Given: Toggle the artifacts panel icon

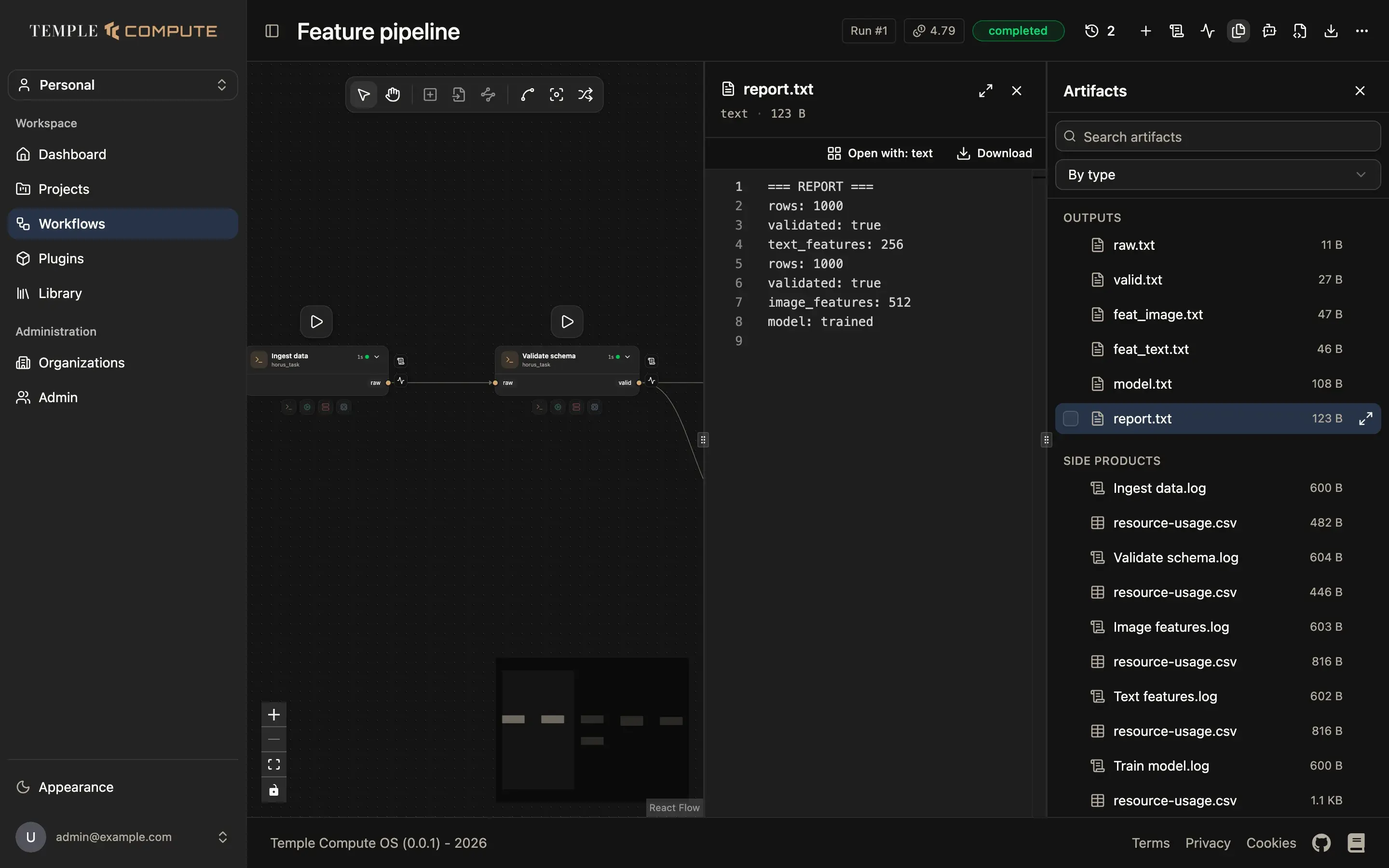Looking at the screenshot, I should (1239, 31).
